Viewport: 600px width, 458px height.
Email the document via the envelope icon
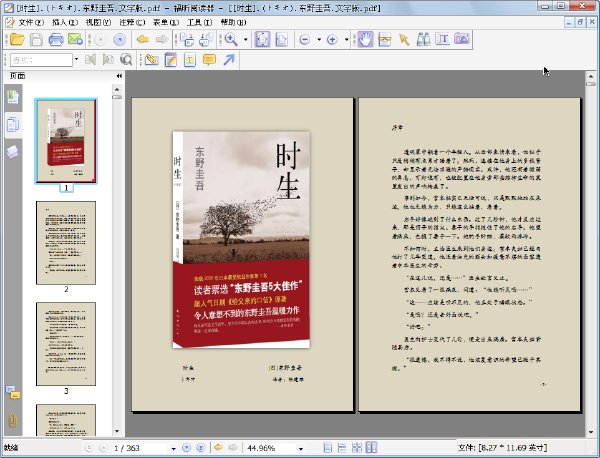[75, 39]
